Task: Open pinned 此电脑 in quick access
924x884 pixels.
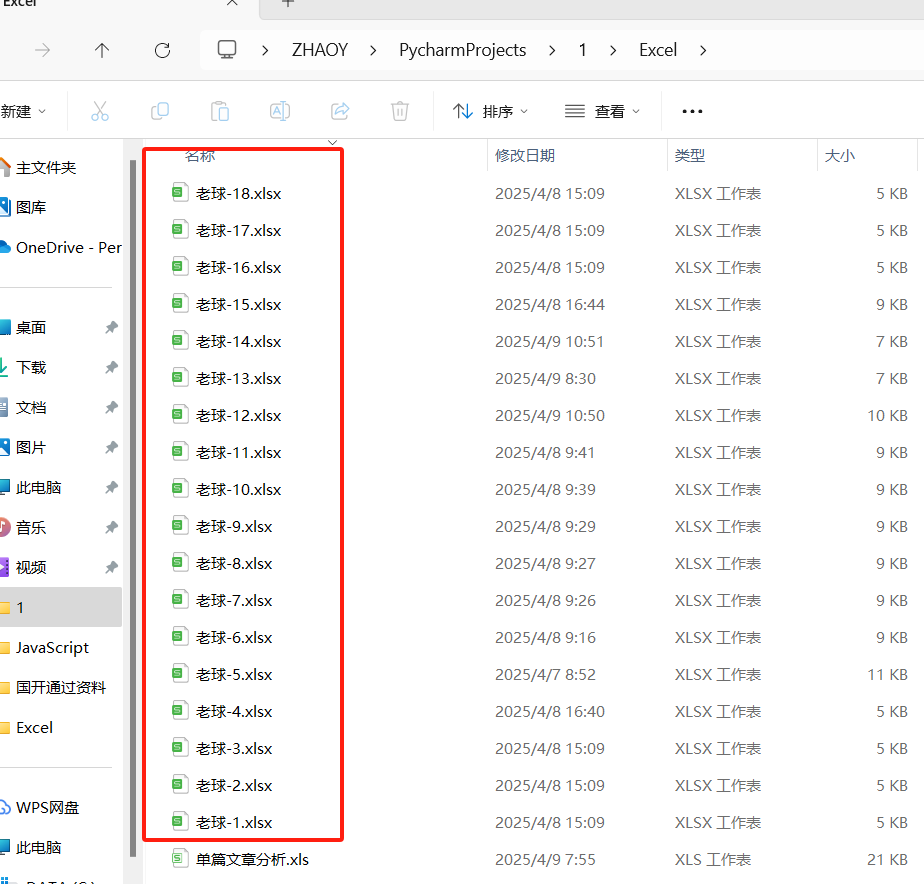Action: click(38, 487)
